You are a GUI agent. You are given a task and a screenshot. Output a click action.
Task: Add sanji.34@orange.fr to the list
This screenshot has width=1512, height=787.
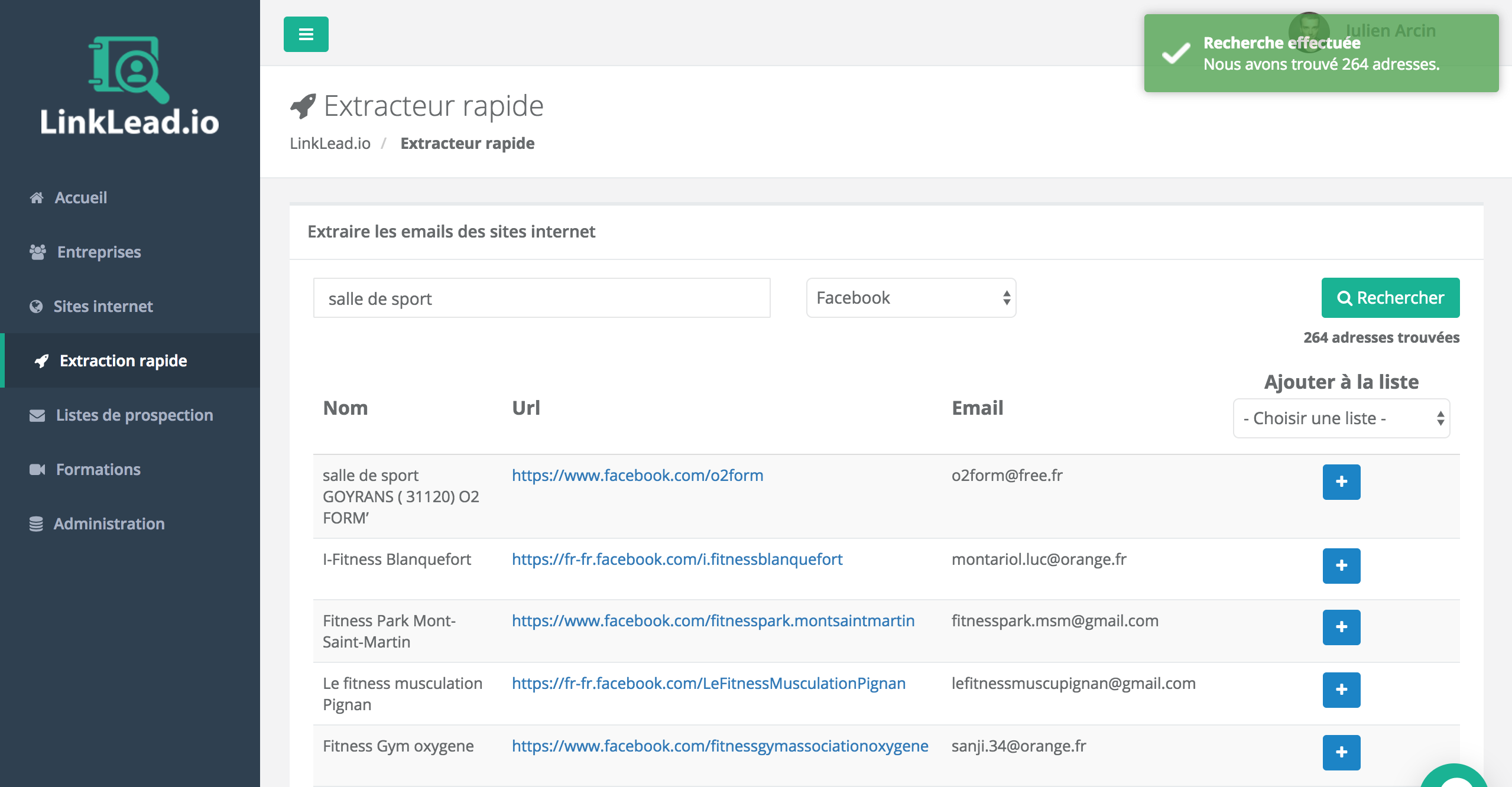(x=1341, y=753)
